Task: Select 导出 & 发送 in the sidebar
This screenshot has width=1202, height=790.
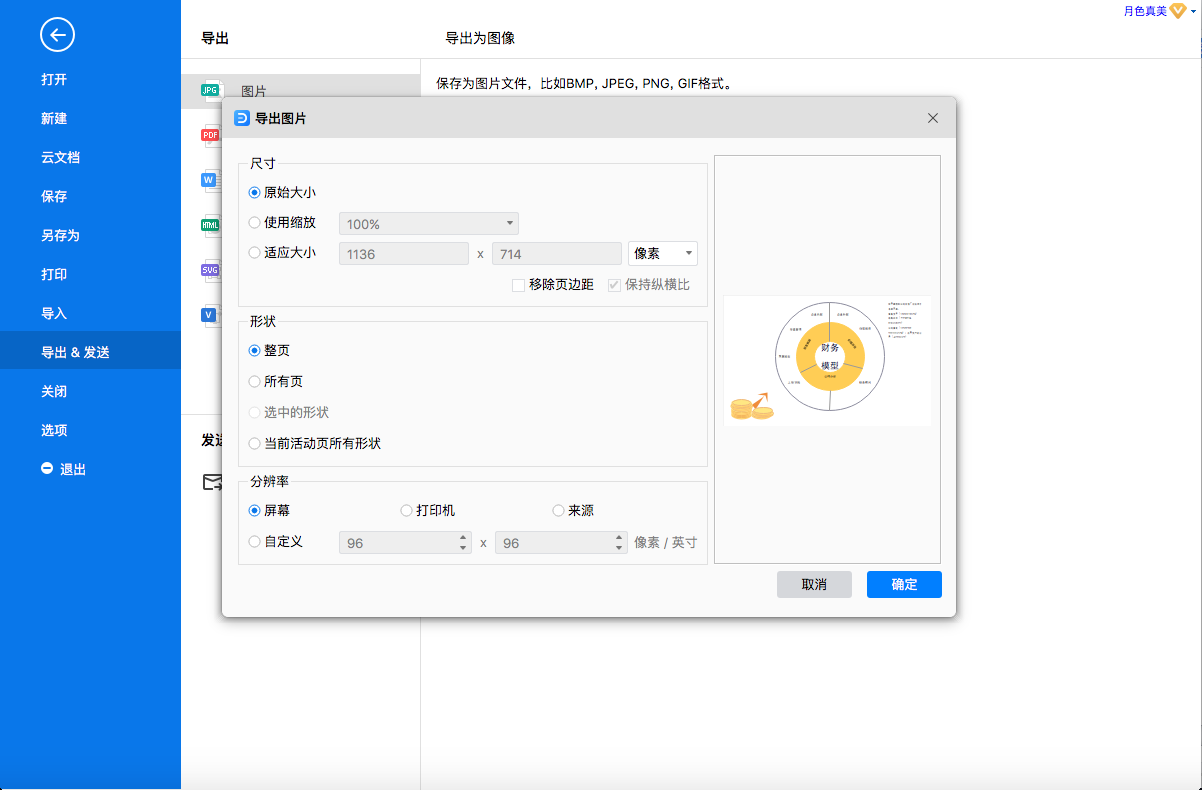Action: (90, 352)
